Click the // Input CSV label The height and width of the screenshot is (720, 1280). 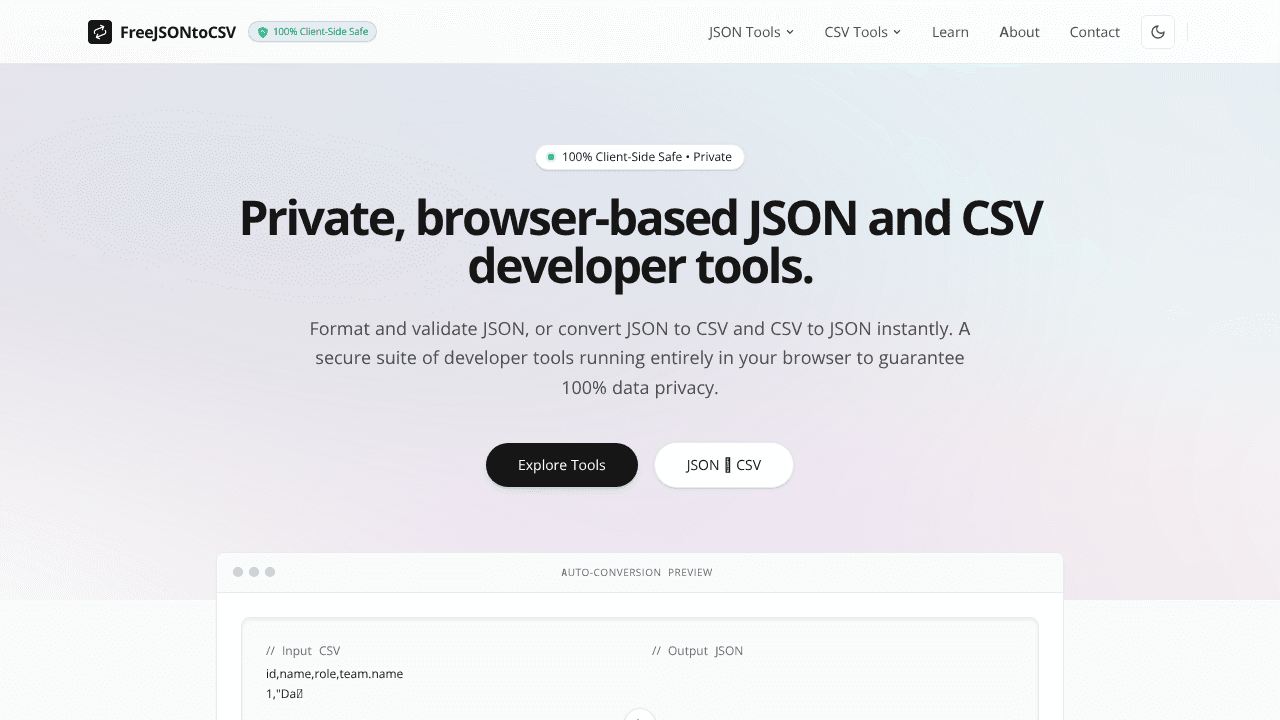coord(303,651)
